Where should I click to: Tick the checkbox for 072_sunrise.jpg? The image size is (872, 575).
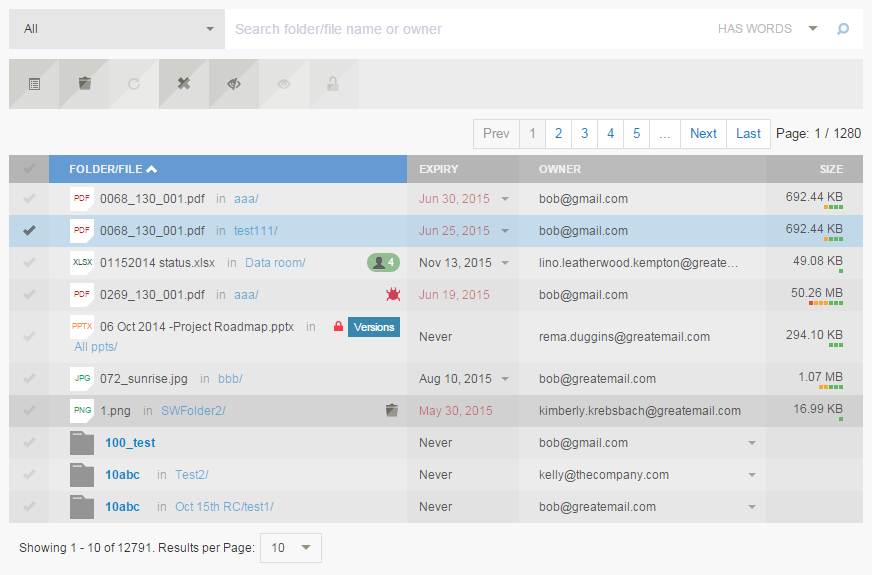(29, 379)
